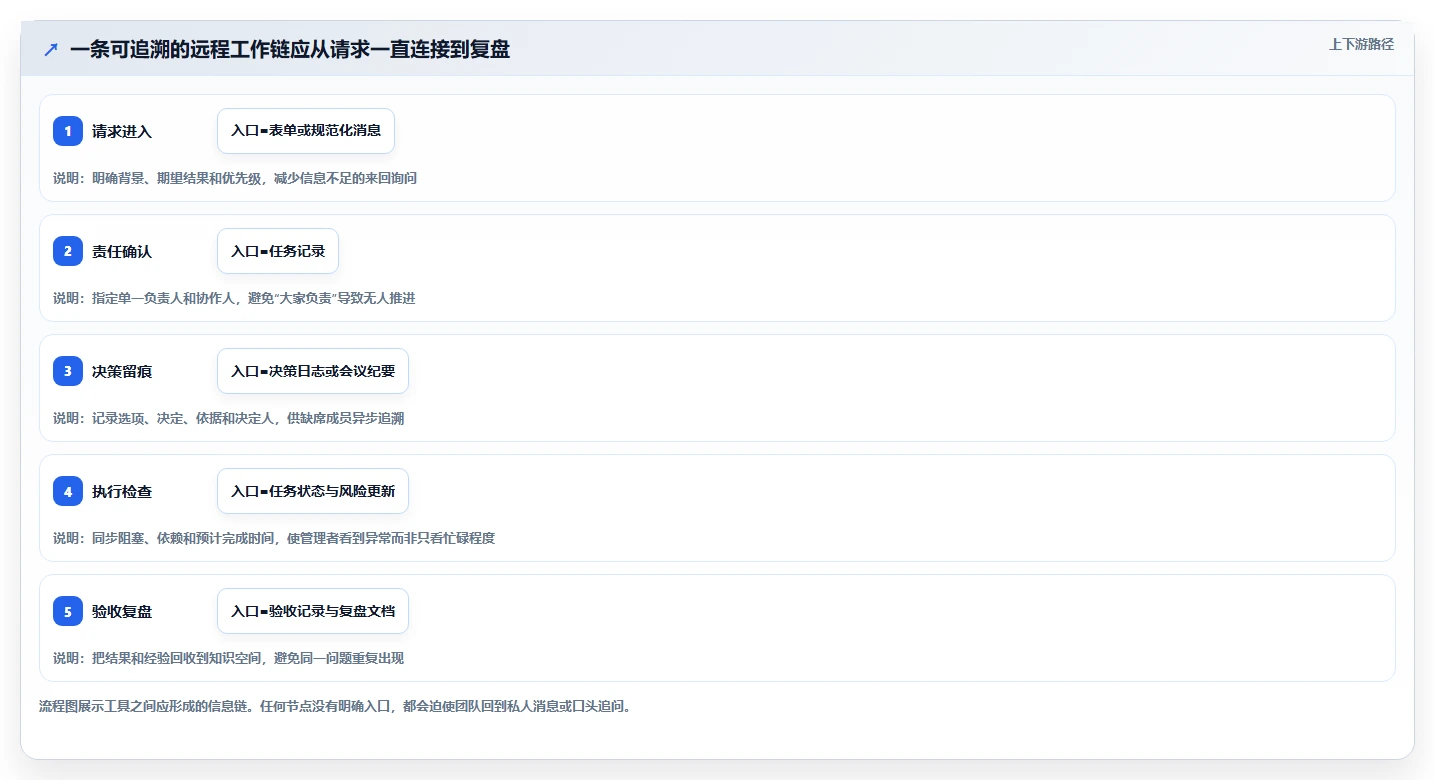Click the step 5 number badge
This screenshot has width=1435, height=780.
tap(68, 611)
